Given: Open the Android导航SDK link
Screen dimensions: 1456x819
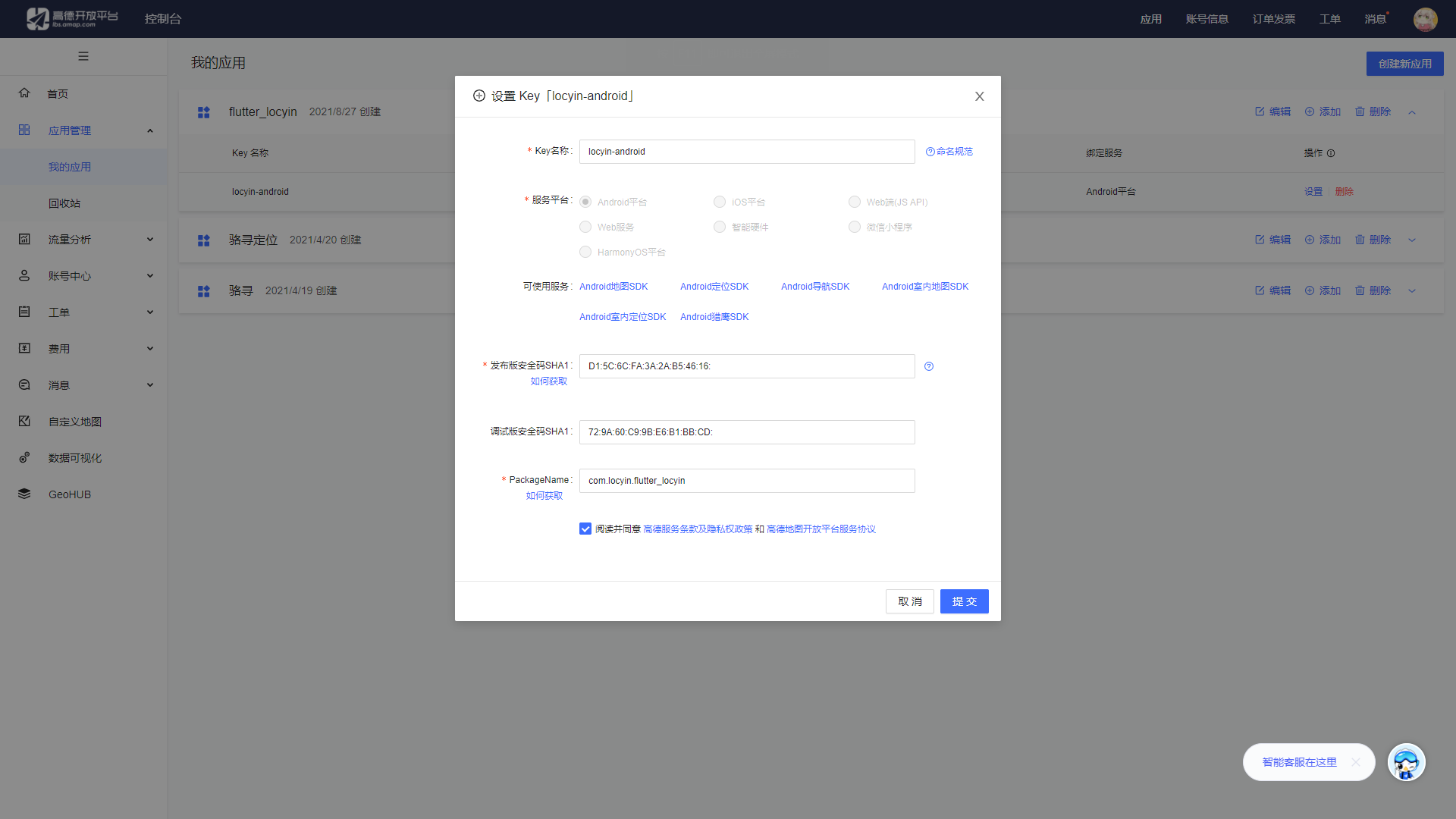Looking at the screenshot, I should pos(815,287).
